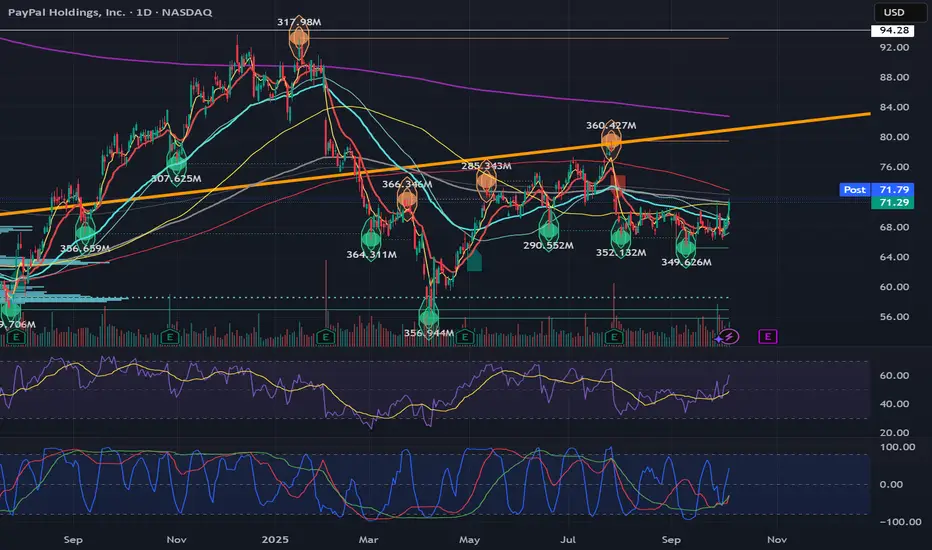This screenshot has width=932, height=550.
Task: Click the 94.28 horizontal line price label
Action: coord(893,30)
